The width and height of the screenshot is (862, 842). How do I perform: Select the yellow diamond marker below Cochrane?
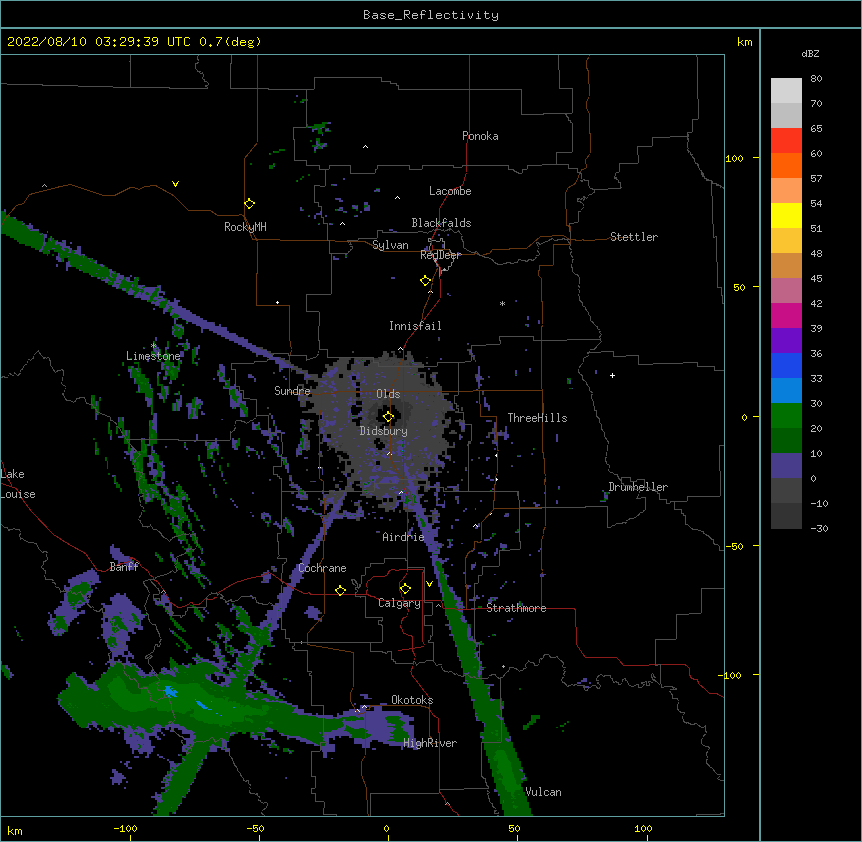(x=340, y=590)
